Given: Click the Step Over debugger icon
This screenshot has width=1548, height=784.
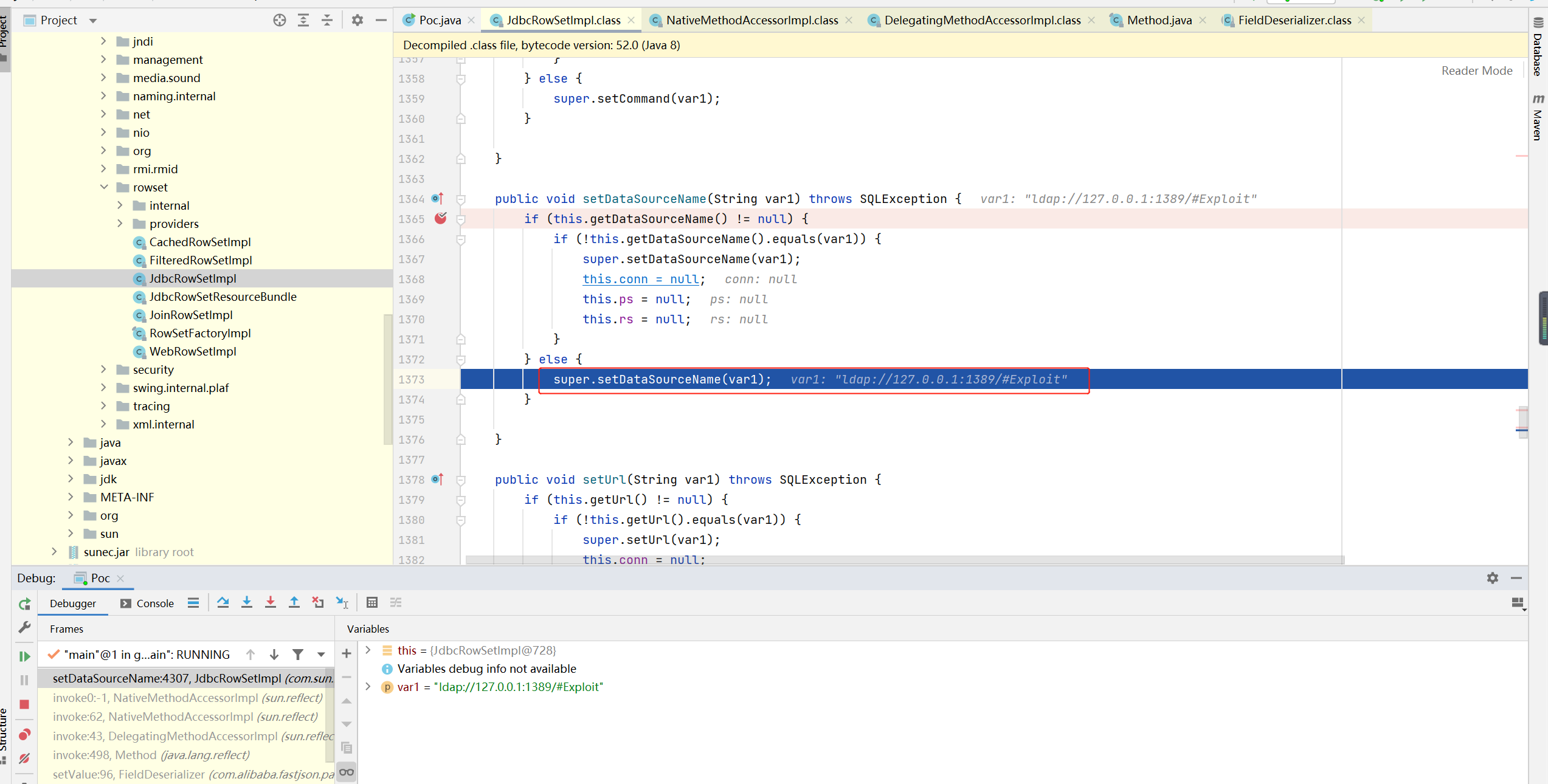Looking at the screenshot, I should (x=223, y=602).
